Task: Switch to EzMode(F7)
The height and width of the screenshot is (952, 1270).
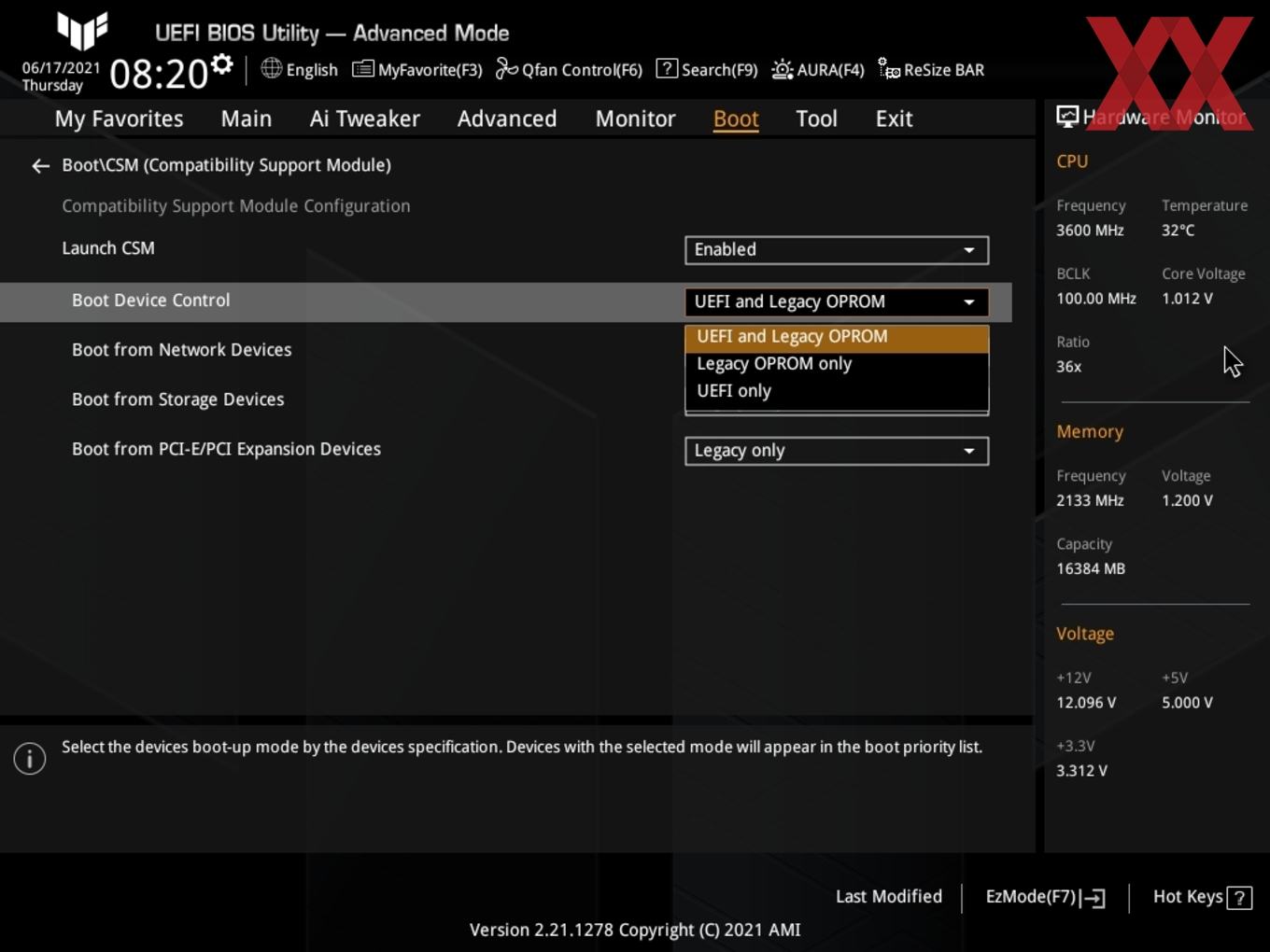Action: click(1045, 897)
